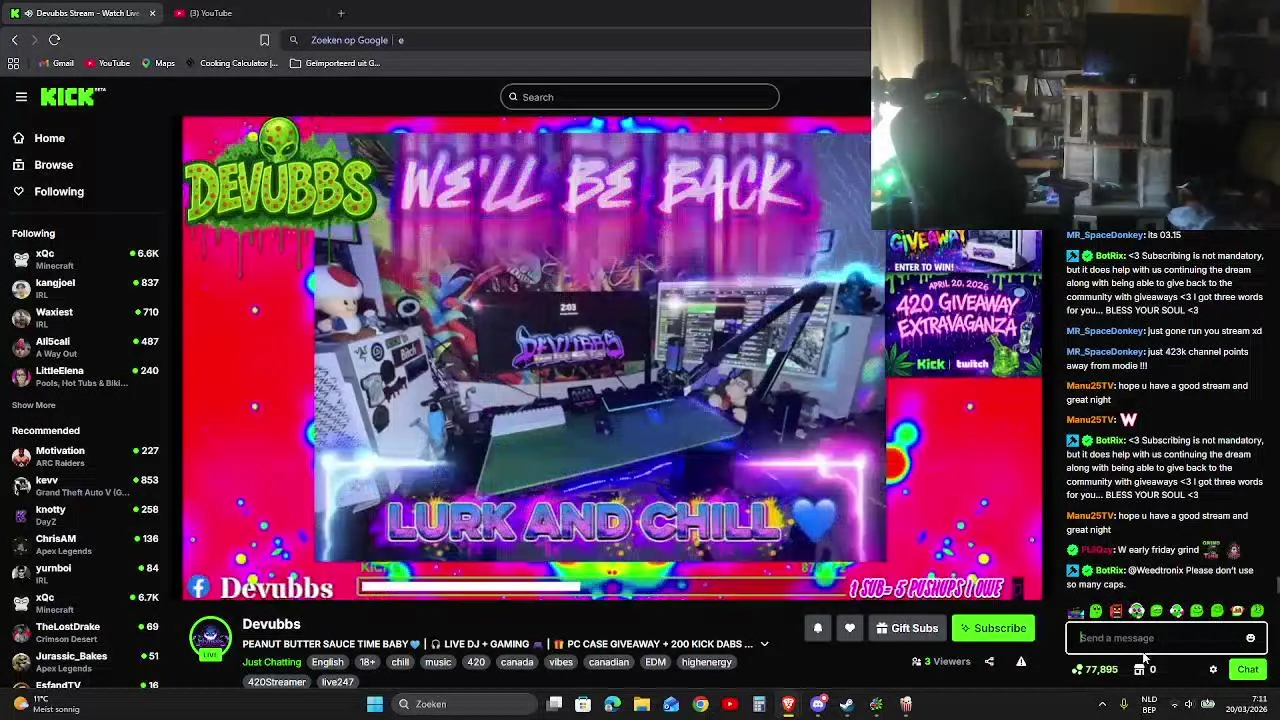Viewport: 1280px width, 720px height.
Task: Click the 3 Viewers count
Action: (941, 661)
